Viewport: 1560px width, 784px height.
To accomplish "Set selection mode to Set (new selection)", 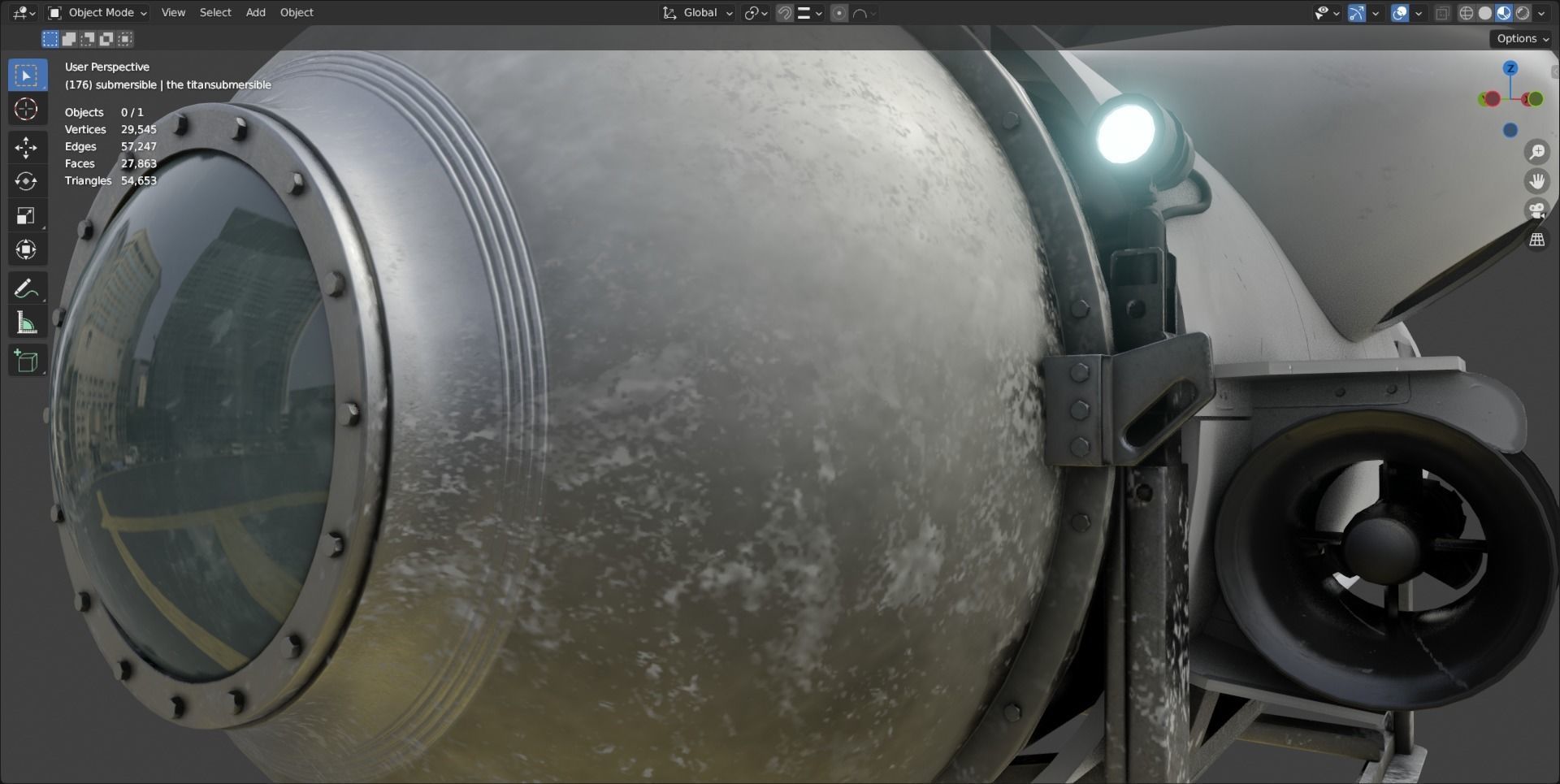I will [x=50, y=38].
